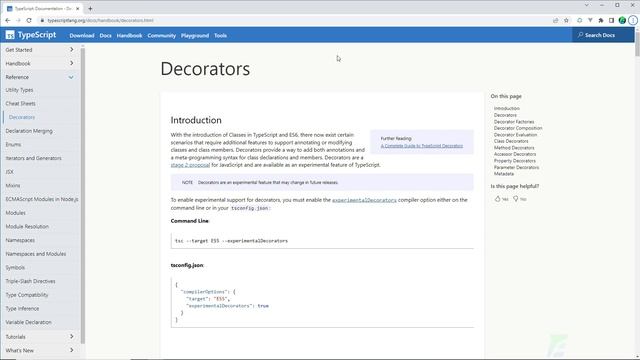640x360 pixels.
Task: Open a new browser tab with the plus
Action: pyautogui.click(x=90, y=8)
